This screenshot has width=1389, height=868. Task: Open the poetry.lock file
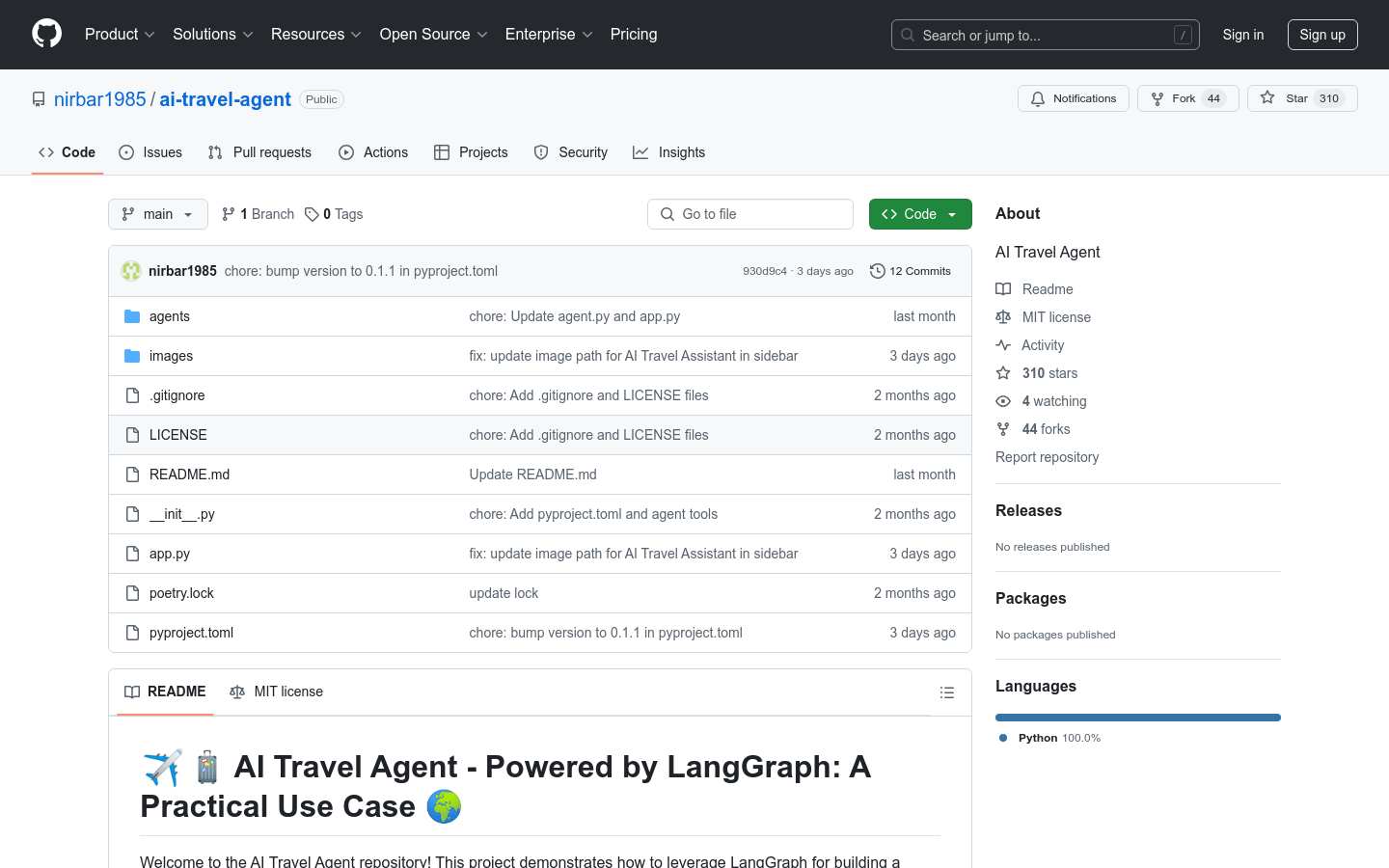(181, 593)
